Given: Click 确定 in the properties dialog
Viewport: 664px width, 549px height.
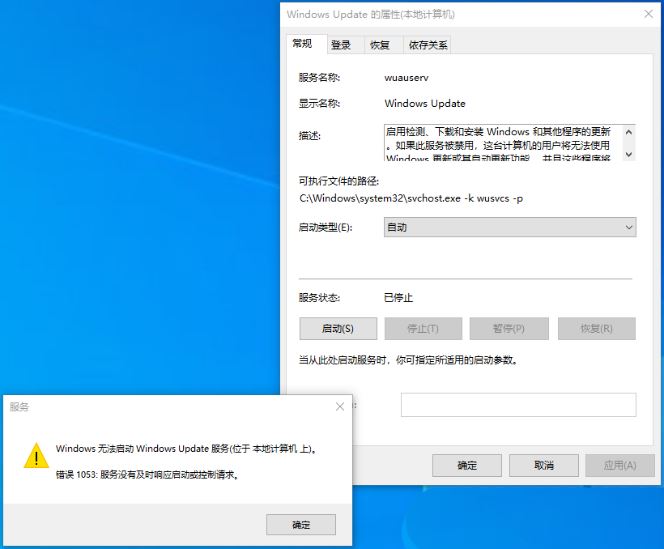Looking at the screenshot, I should [467, 466].
